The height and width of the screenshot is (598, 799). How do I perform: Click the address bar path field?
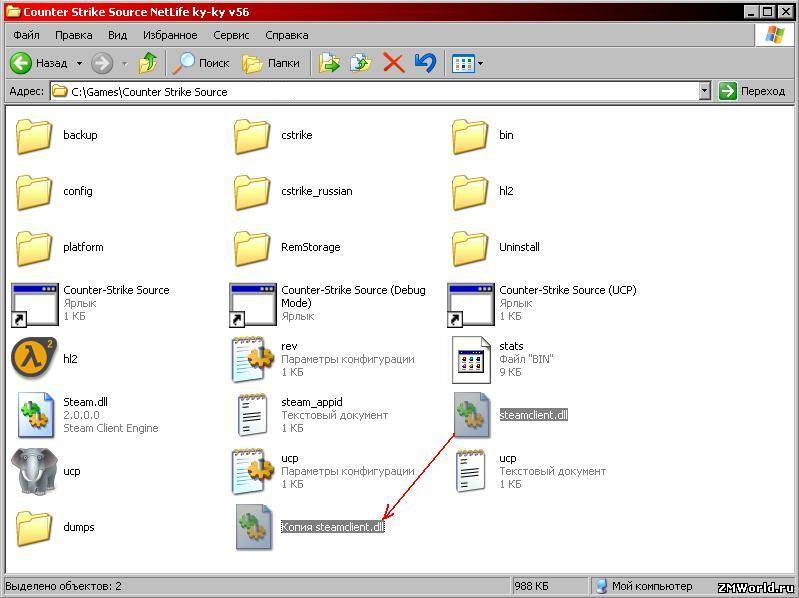375,92
